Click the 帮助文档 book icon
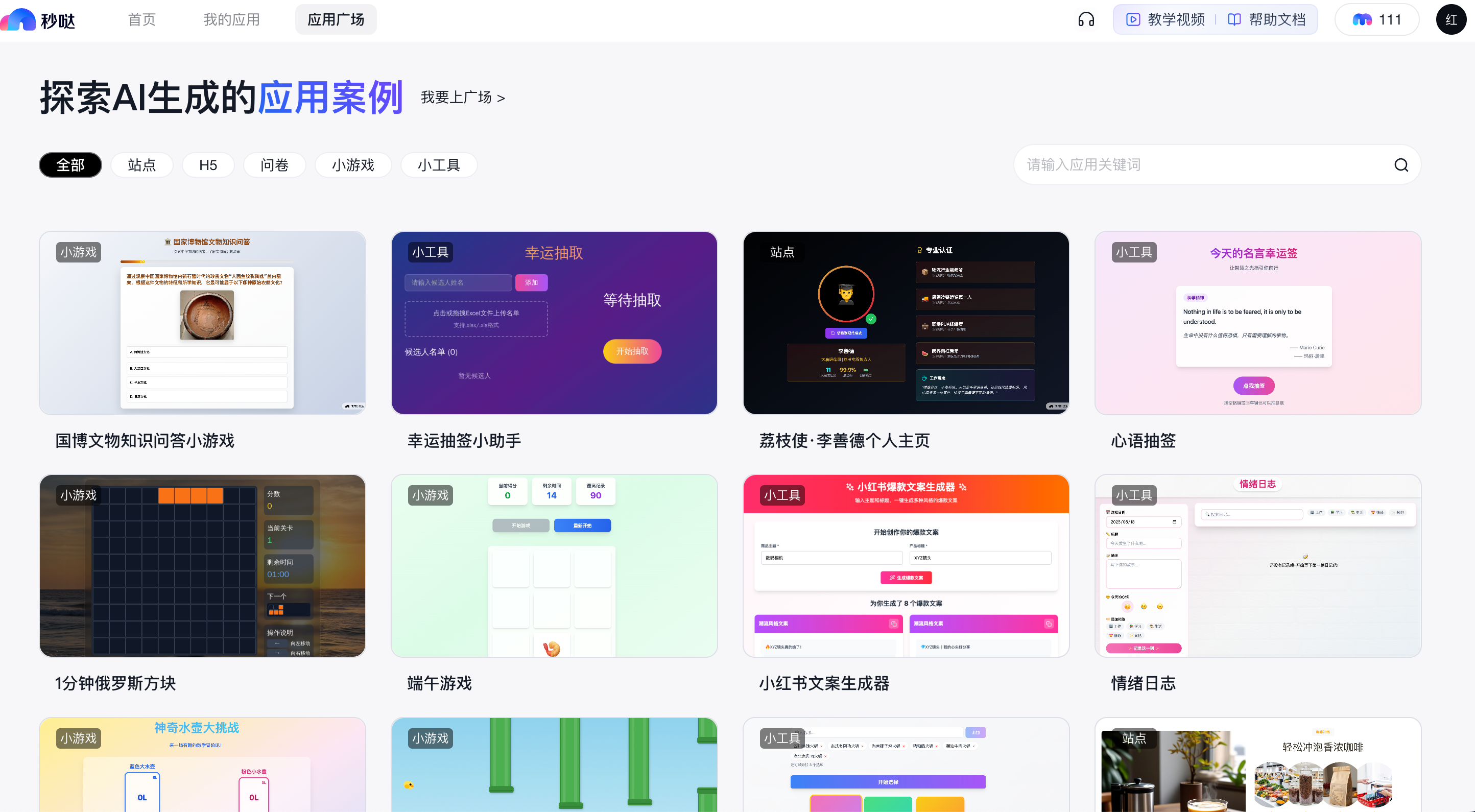Viewport: 1475px width, 812px height. pyautogui.click(x=1234, y=19)
